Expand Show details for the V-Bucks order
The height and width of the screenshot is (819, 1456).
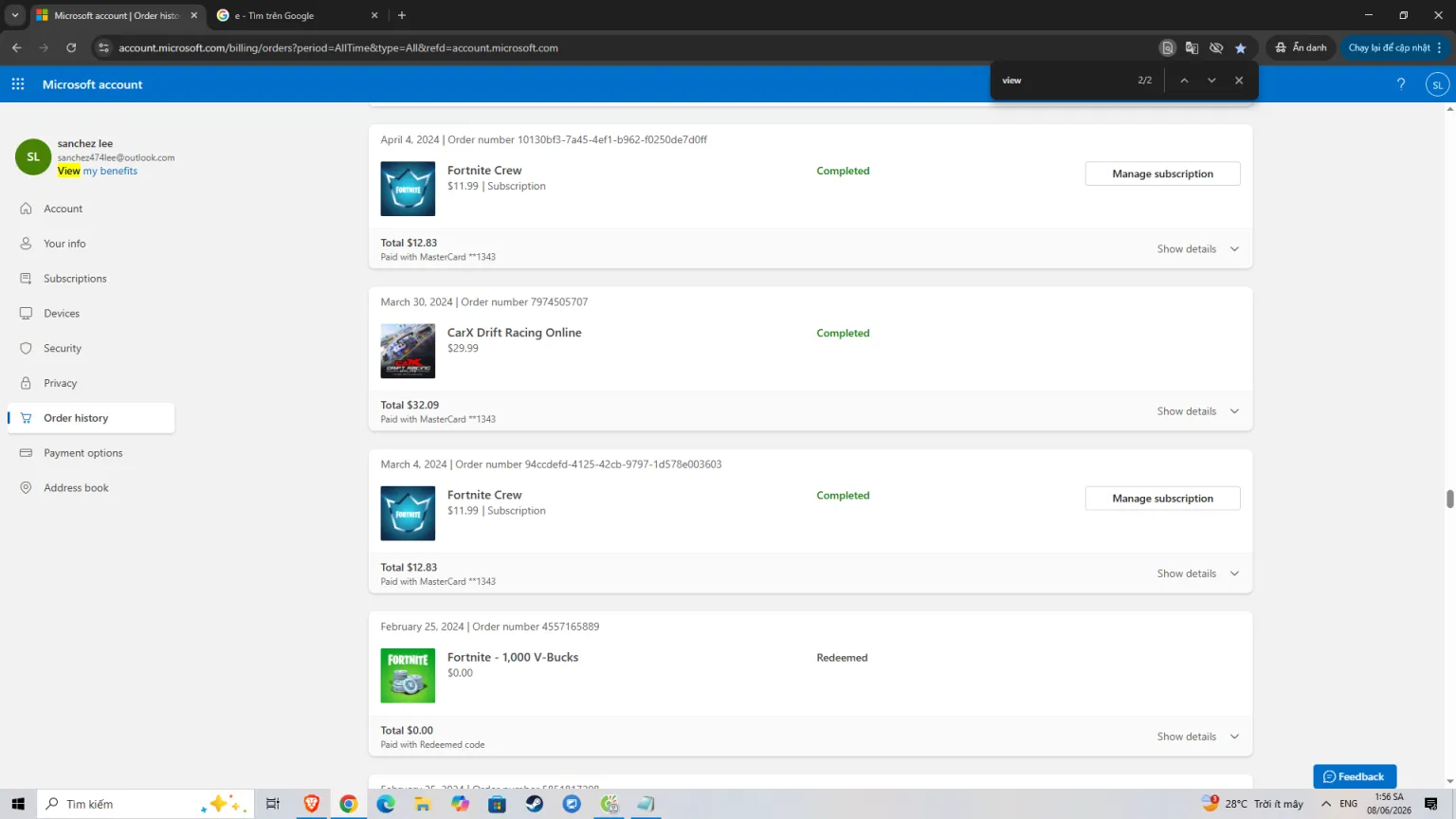(1198, 737)
